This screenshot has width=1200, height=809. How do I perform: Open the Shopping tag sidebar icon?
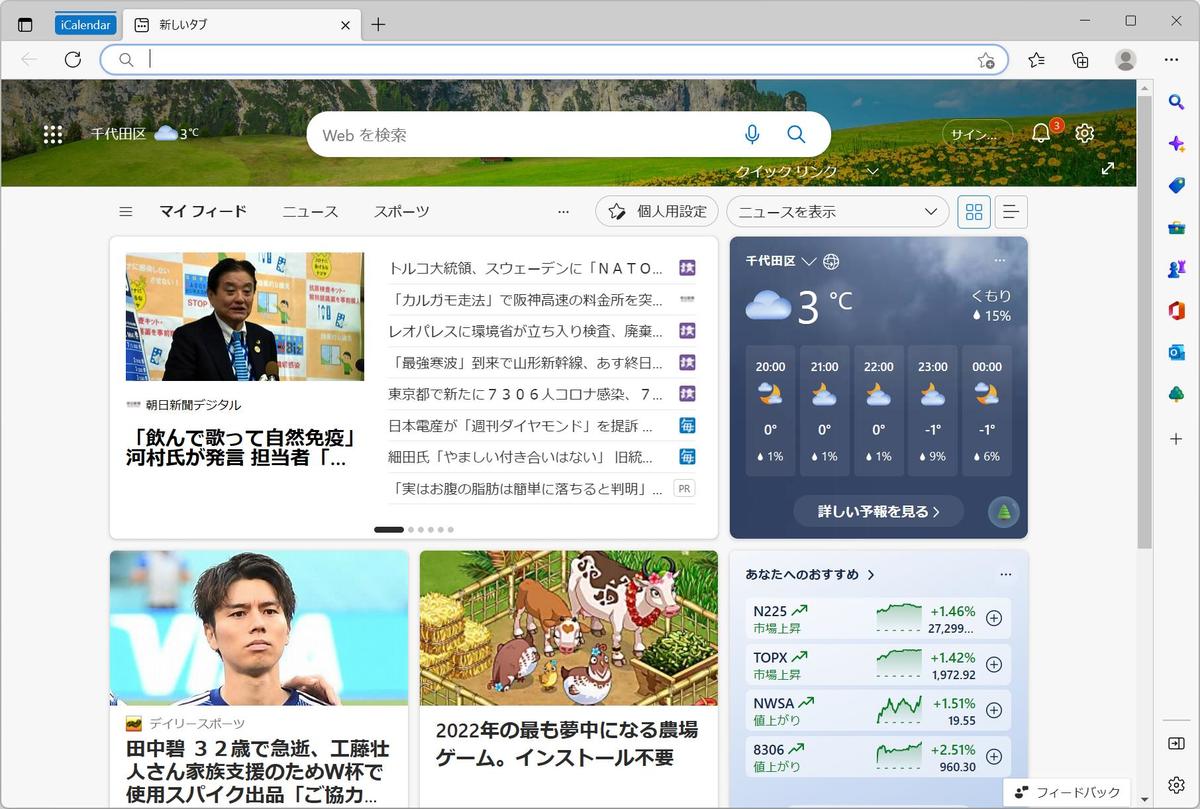pos(1176,186)
